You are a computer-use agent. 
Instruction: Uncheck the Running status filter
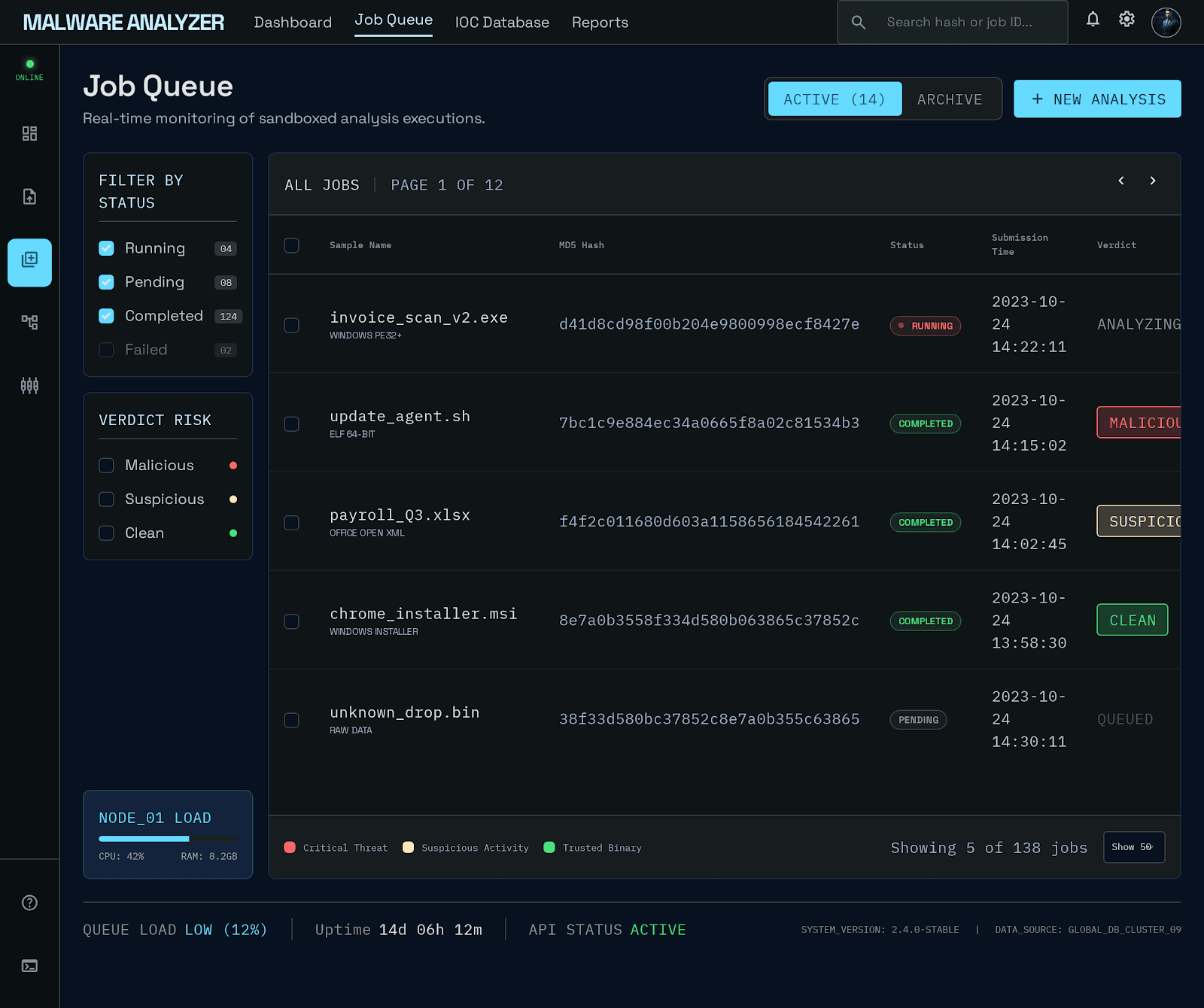pyautogui.click(x=106, y=248)
